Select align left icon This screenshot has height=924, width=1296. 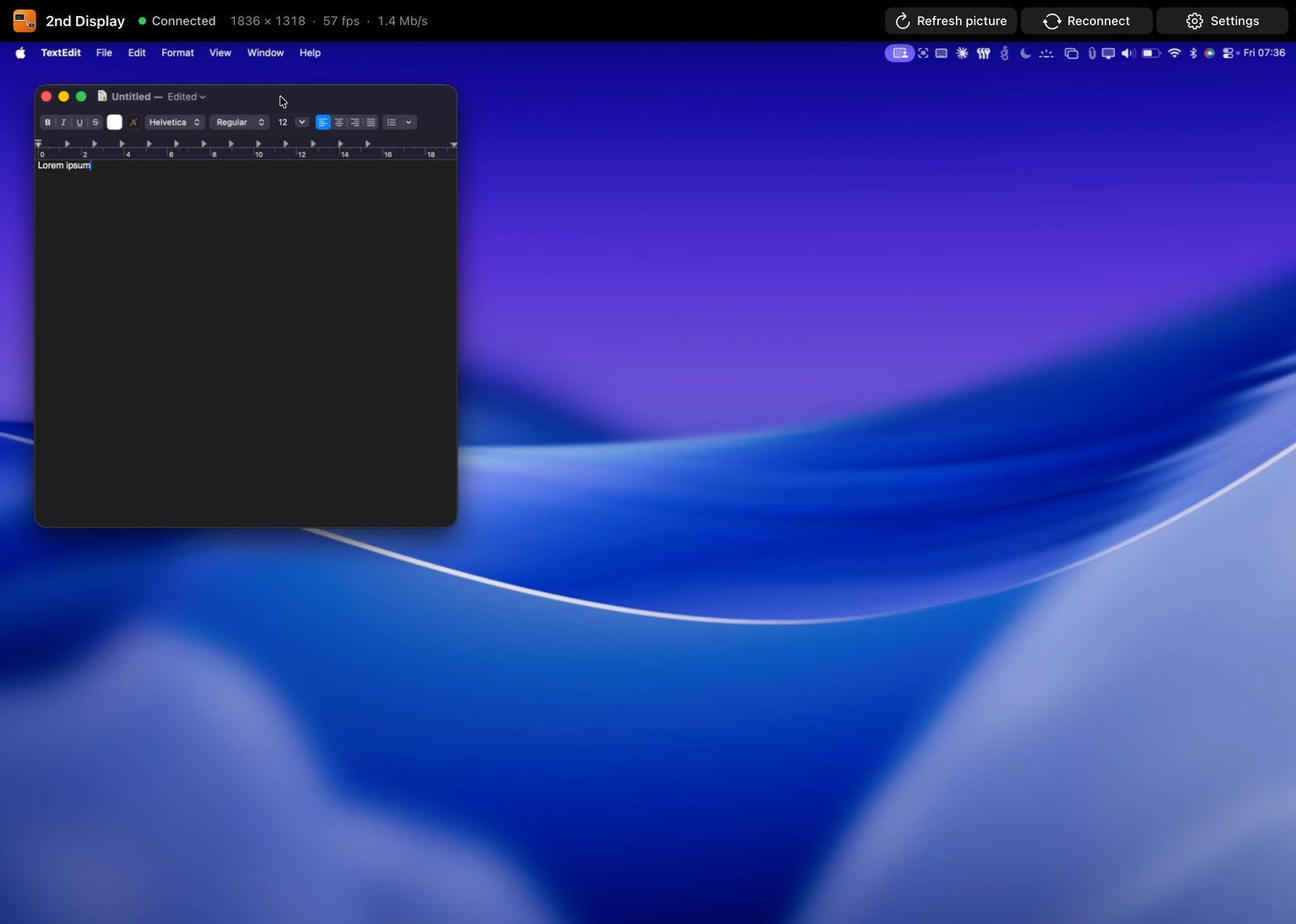coord(323,122)
